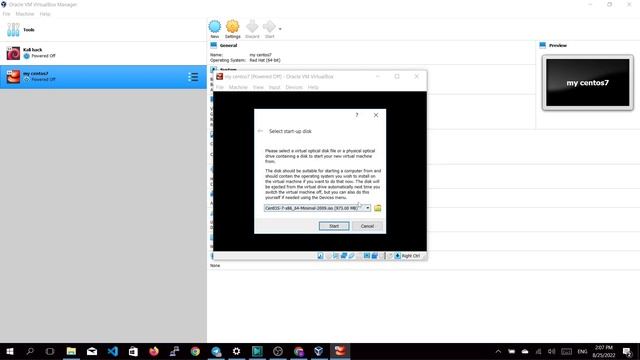The height and width of the screenshot is (360, 640).
Task: Click the Preview section header
Action: point(558,45)
